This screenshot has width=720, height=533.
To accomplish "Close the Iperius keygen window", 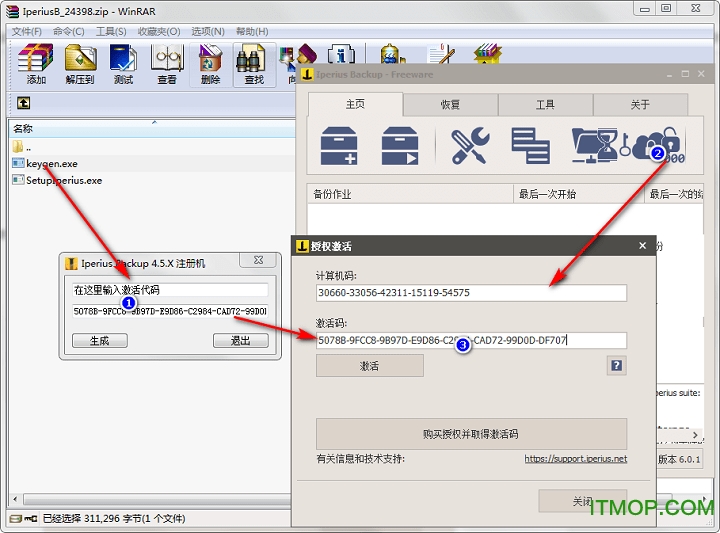I will click(x=258, y=260).
